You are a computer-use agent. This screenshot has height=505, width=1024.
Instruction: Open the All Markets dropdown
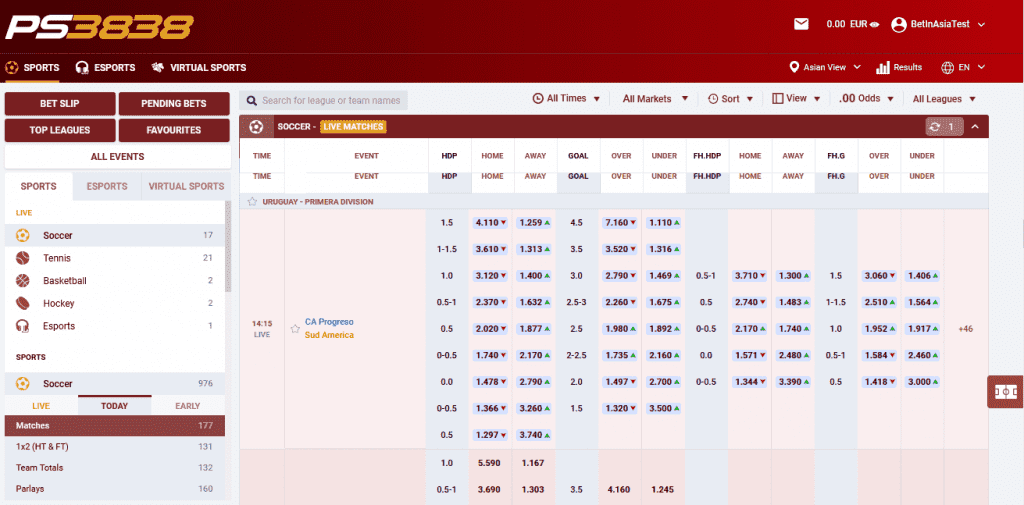click(655, 99)
